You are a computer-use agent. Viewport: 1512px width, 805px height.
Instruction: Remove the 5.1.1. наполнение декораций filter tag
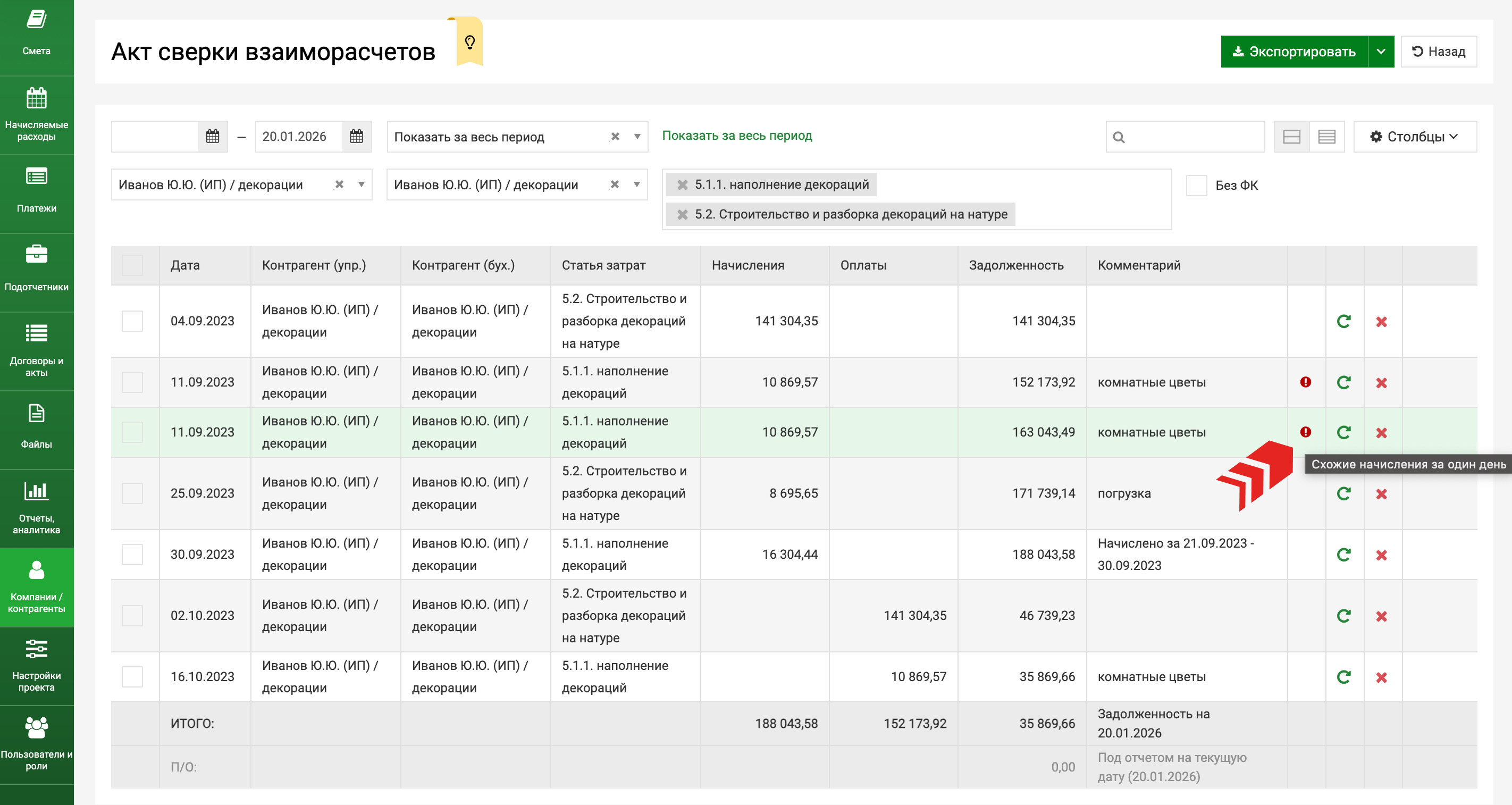[682, 185]
